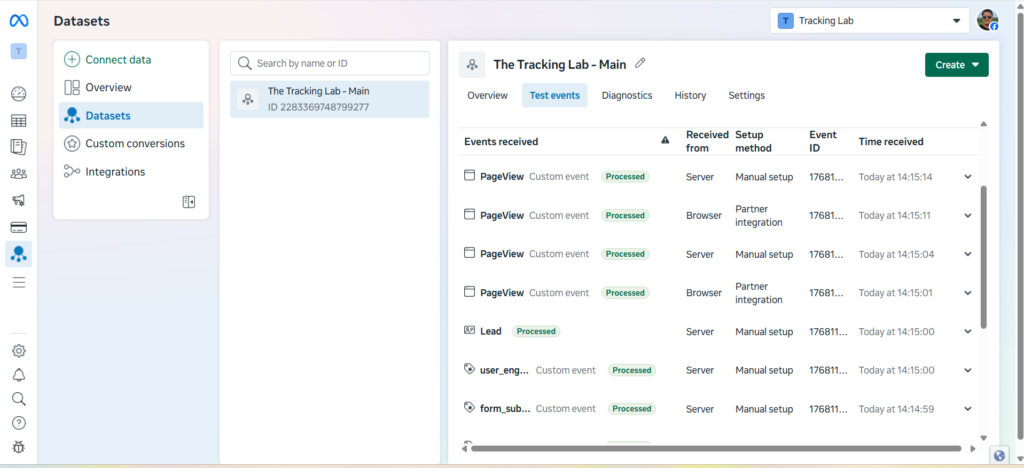Open the Tracking Lab account dropdown
1024x468 pixels.
click(x=869, y=21)
